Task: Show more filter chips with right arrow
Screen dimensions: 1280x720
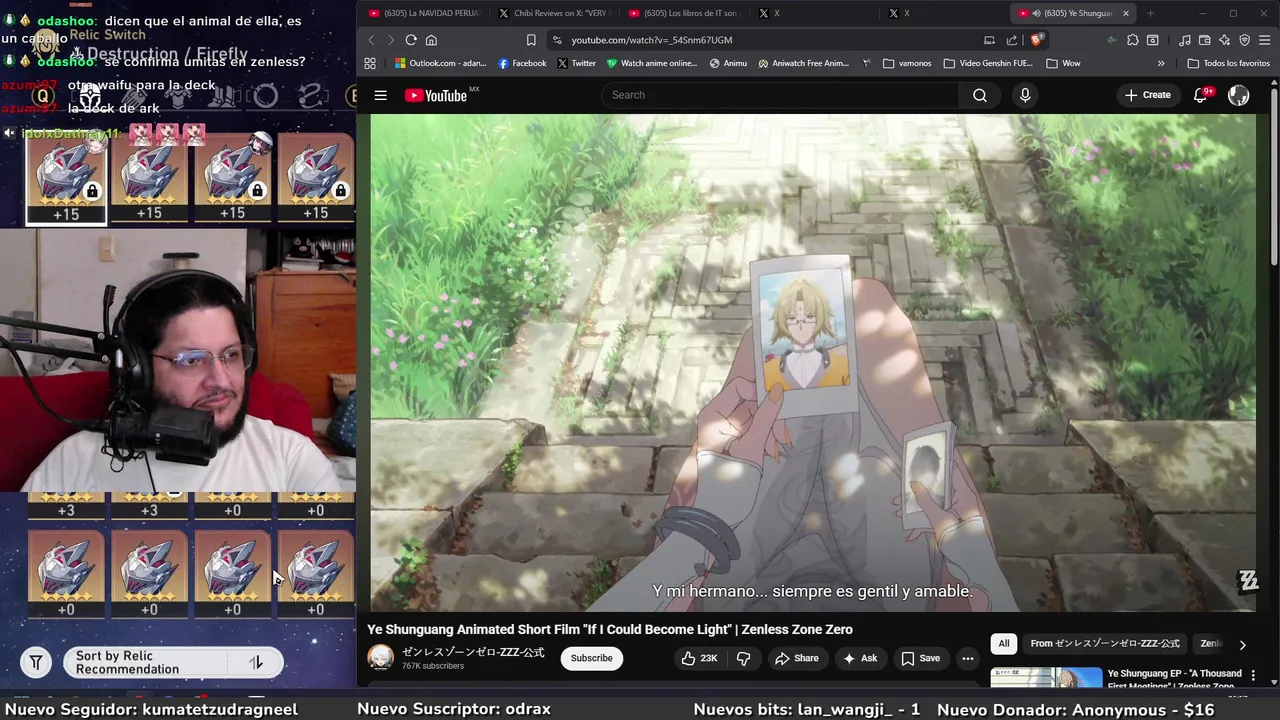Action: 1242,645
